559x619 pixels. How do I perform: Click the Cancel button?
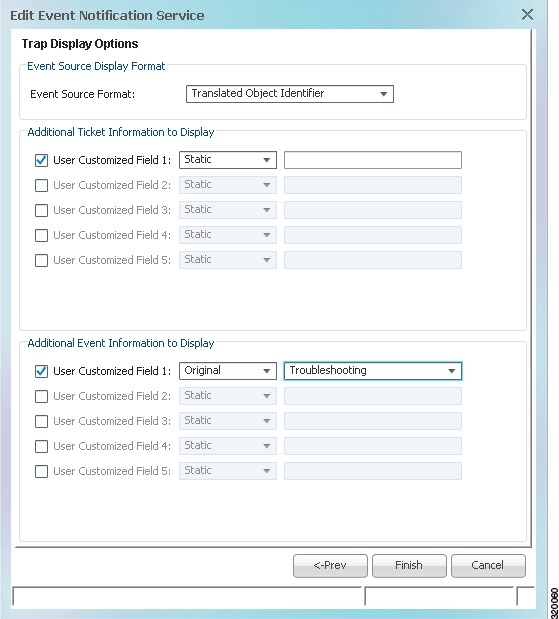488,565
